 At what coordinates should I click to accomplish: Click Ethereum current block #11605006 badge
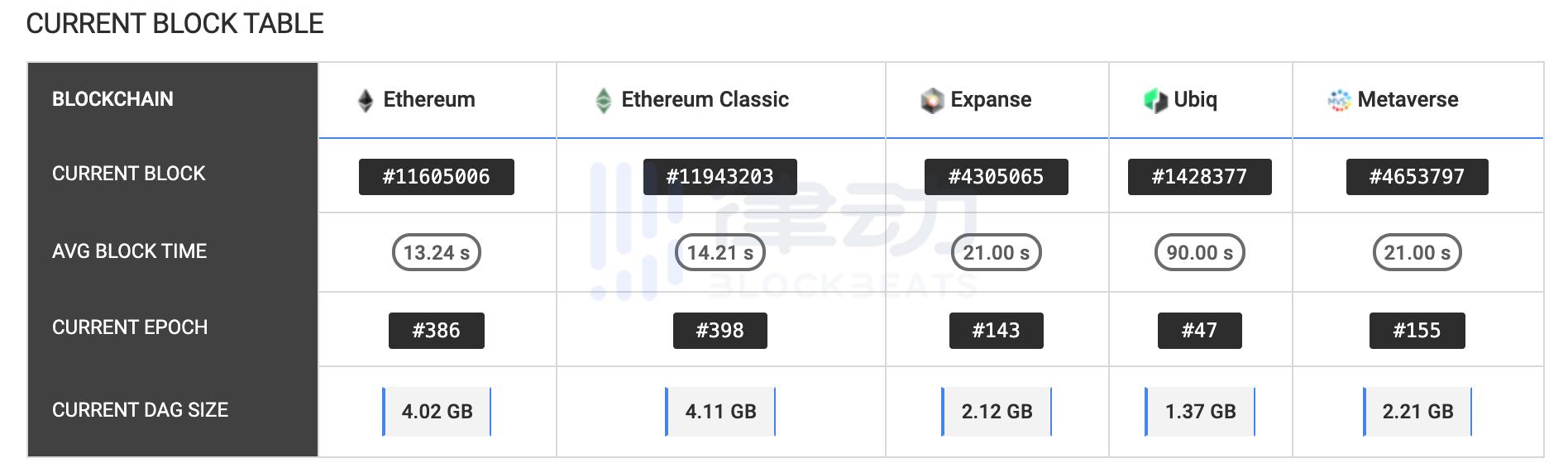pos(436,177)
